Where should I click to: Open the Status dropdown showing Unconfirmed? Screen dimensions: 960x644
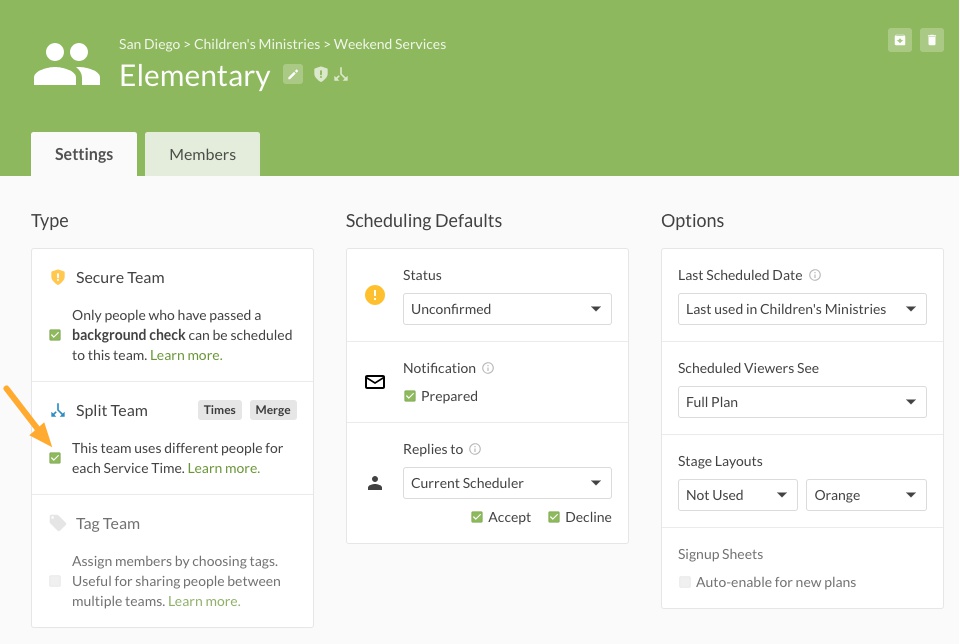pos(507,309)
